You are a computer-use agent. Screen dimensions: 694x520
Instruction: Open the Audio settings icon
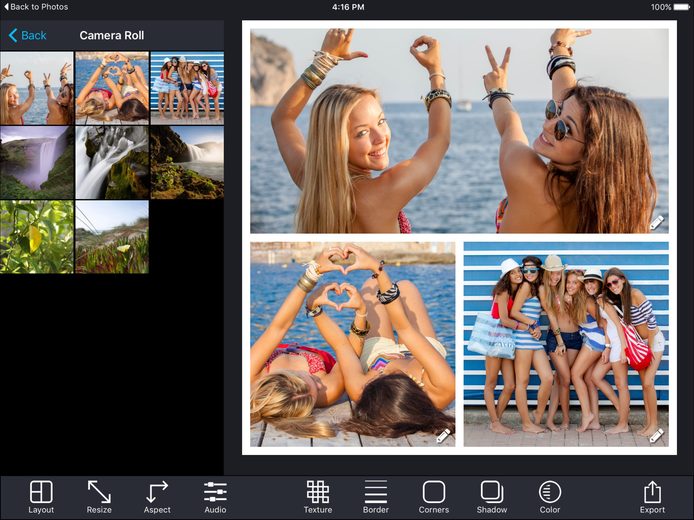point(215,497)
